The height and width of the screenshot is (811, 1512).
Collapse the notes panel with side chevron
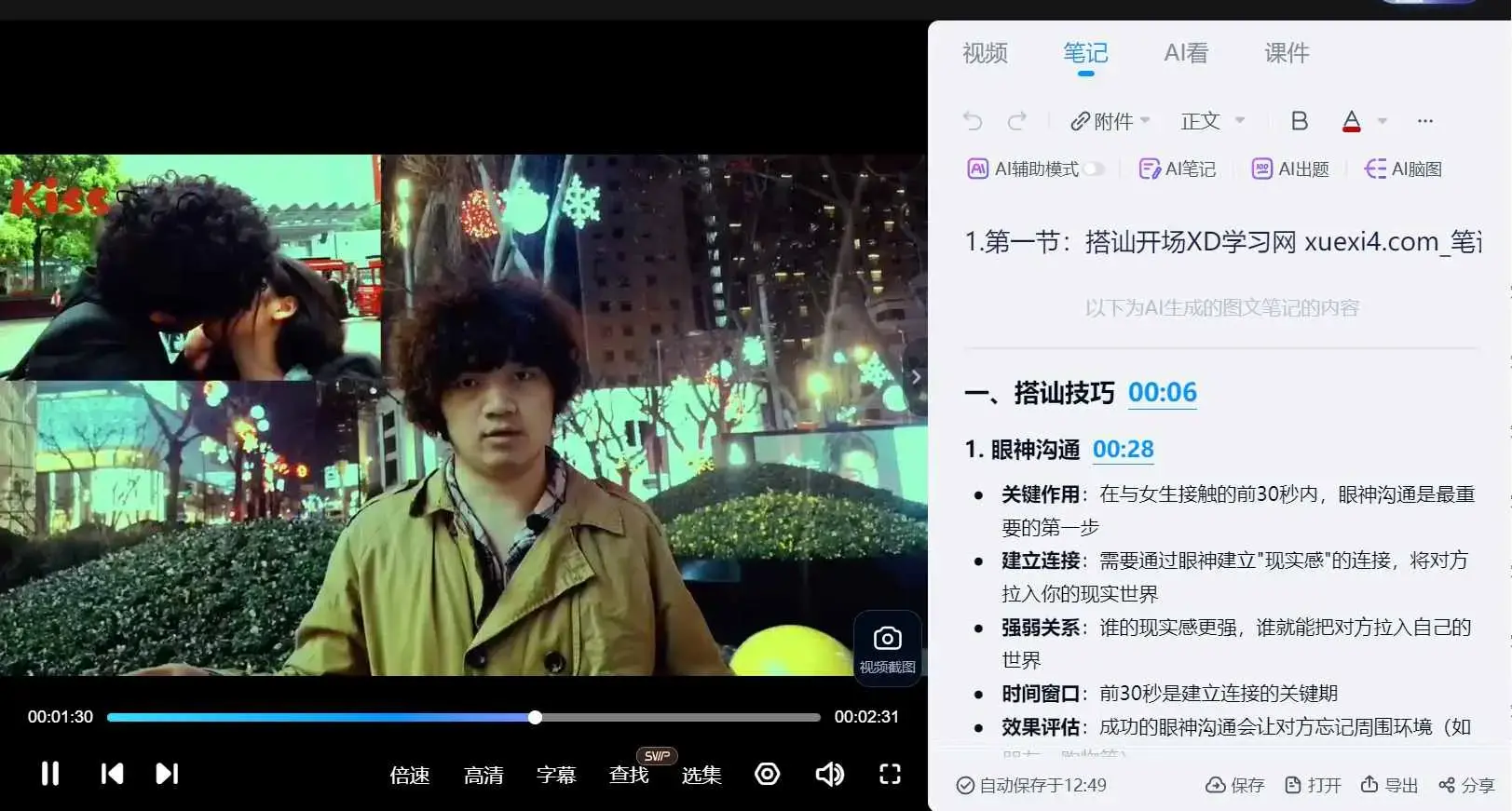coord(917,377)
